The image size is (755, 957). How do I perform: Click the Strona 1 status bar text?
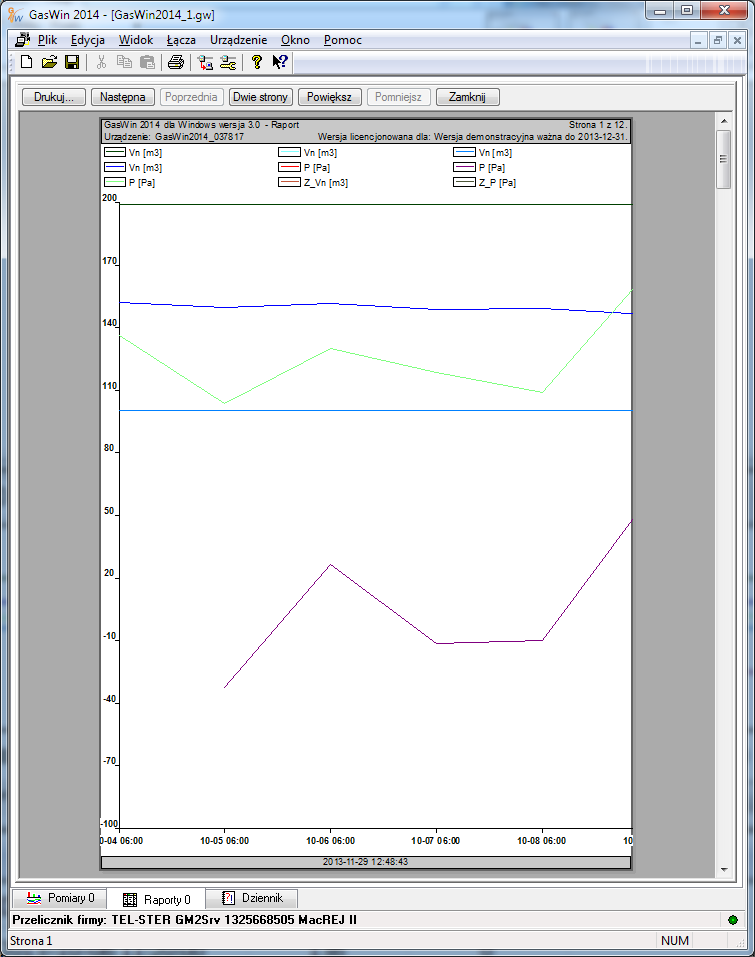point(31,941)
